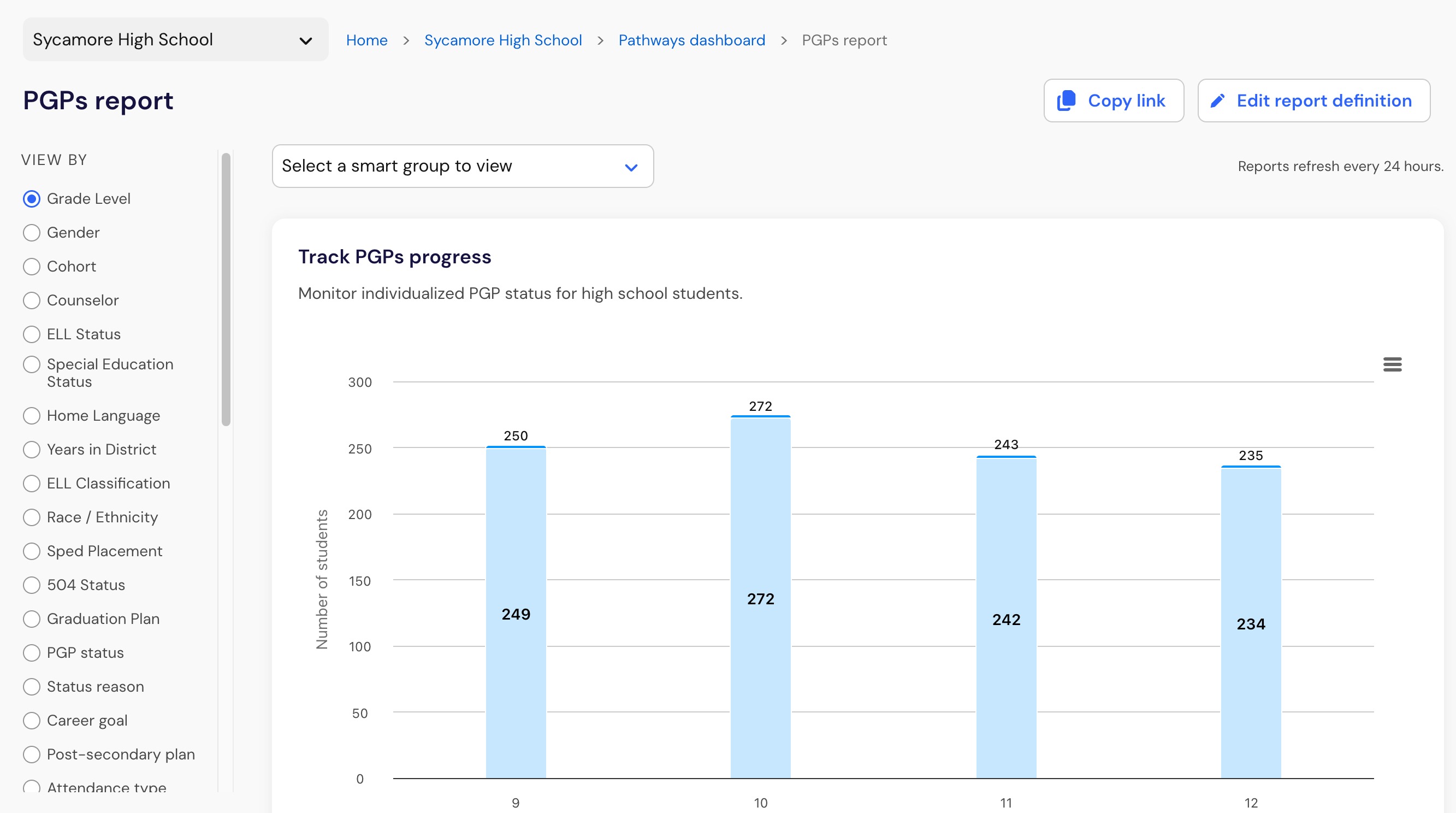Click Edit report definition button
This screenshot has width=1456, height=813.
pyautogui.click(x=1313, y=101)
